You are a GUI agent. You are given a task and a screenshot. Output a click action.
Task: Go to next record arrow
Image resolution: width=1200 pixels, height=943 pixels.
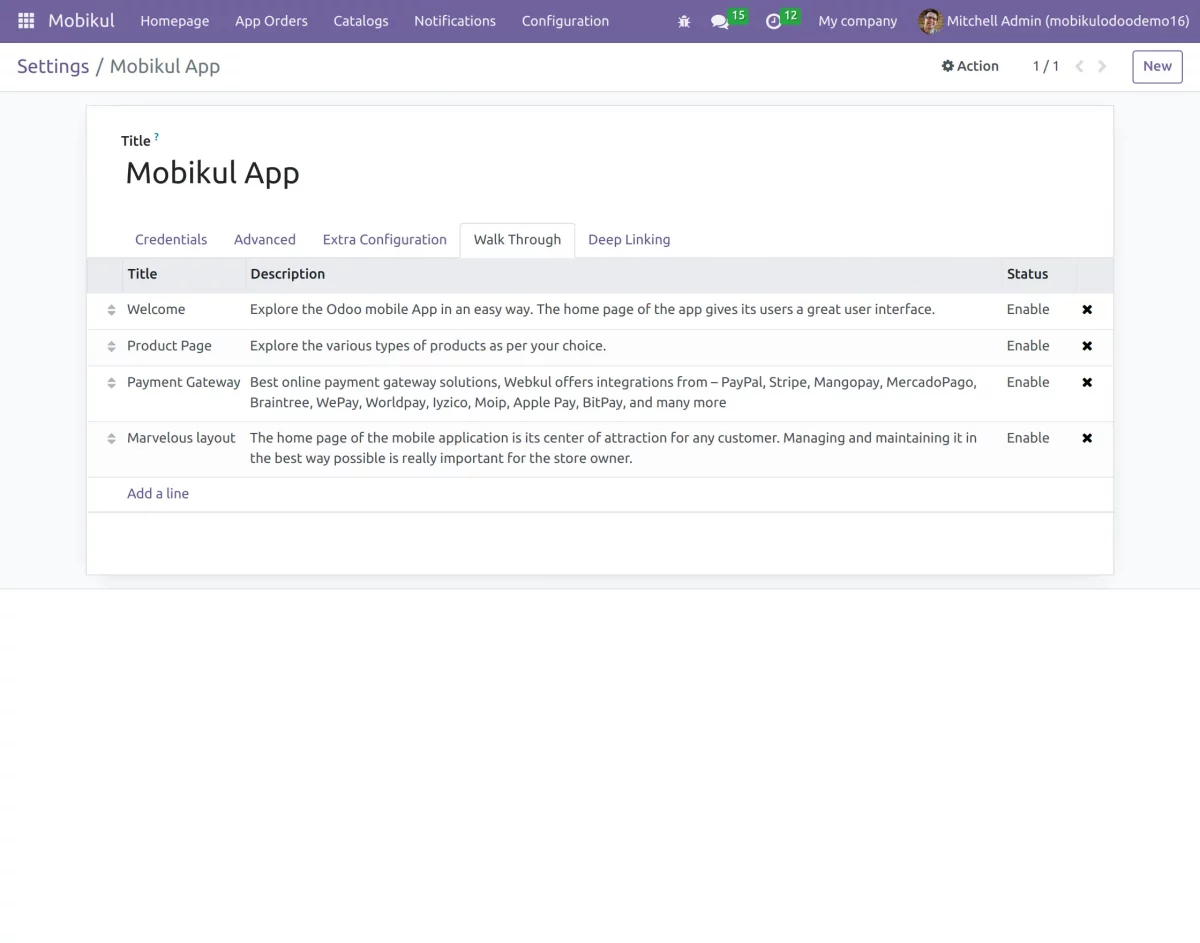coord(1102,66)
